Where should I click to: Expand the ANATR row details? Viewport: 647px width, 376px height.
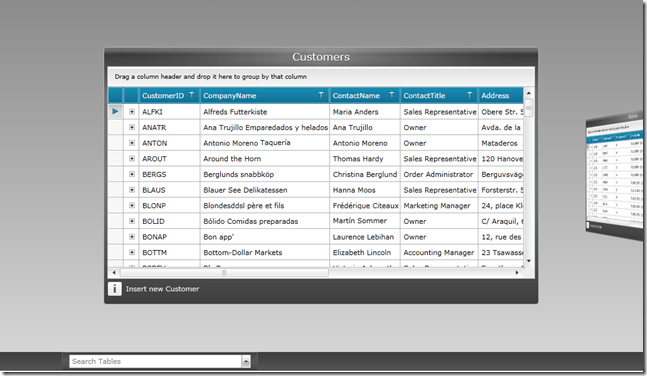click(x=132, y=127)
